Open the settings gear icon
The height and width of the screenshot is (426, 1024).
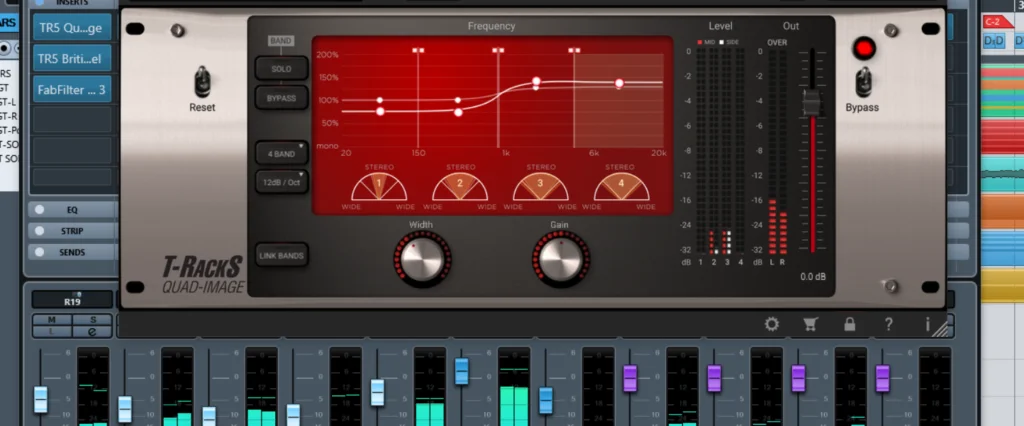pyautogui.click(x=771, y=324)
